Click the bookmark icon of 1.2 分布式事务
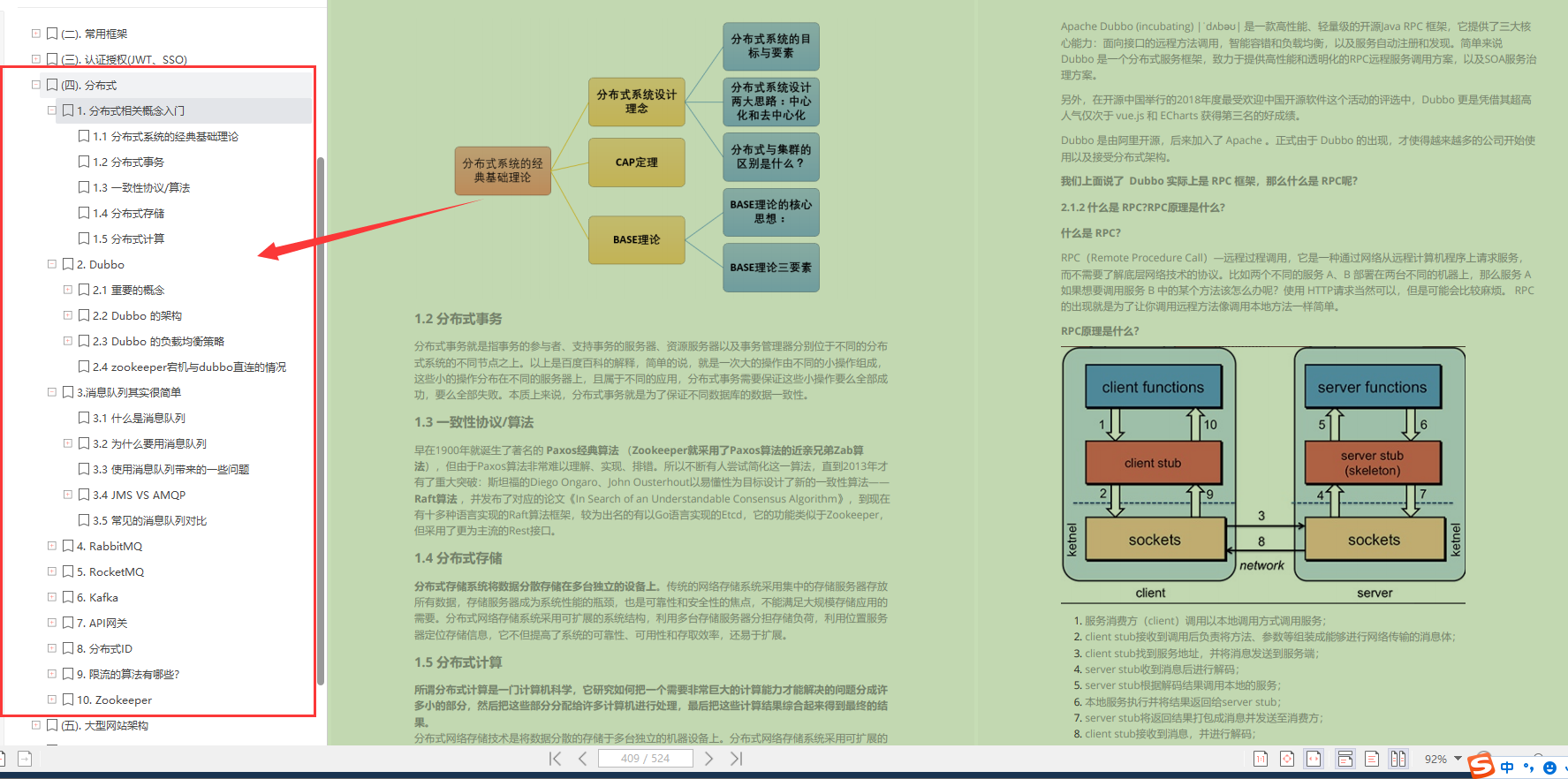 (84, 162)
